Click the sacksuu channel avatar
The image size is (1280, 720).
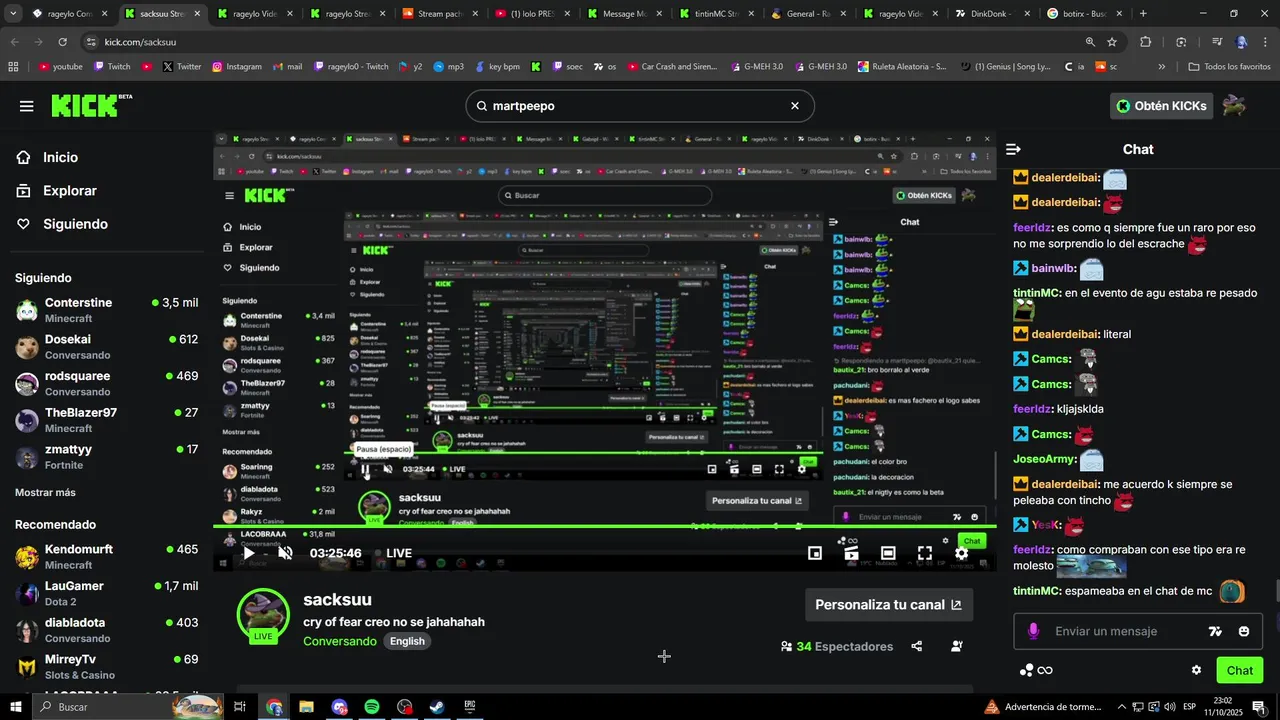[x=263, y=615]
